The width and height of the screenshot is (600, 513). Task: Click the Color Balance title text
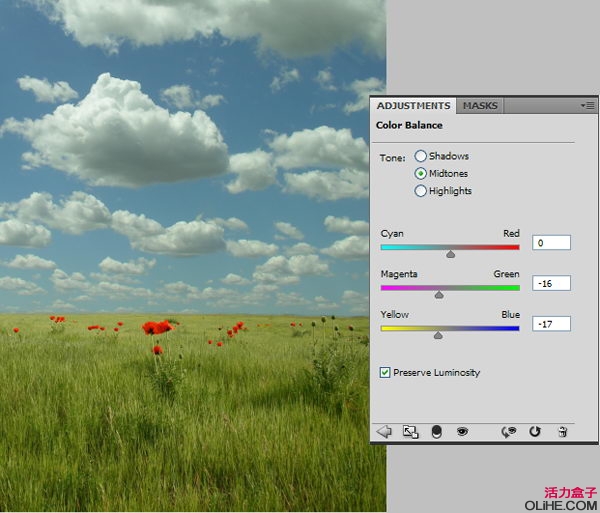tap(409, 125)
